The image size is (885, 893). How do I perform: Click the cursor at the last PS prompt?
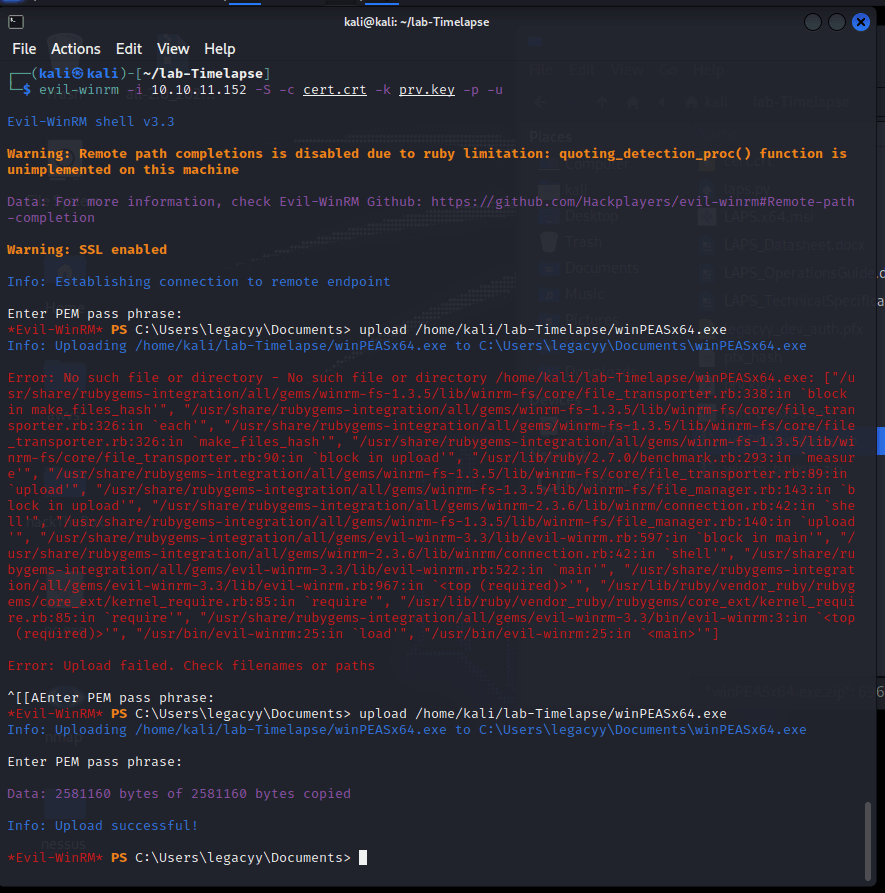(x=363, y=858)
